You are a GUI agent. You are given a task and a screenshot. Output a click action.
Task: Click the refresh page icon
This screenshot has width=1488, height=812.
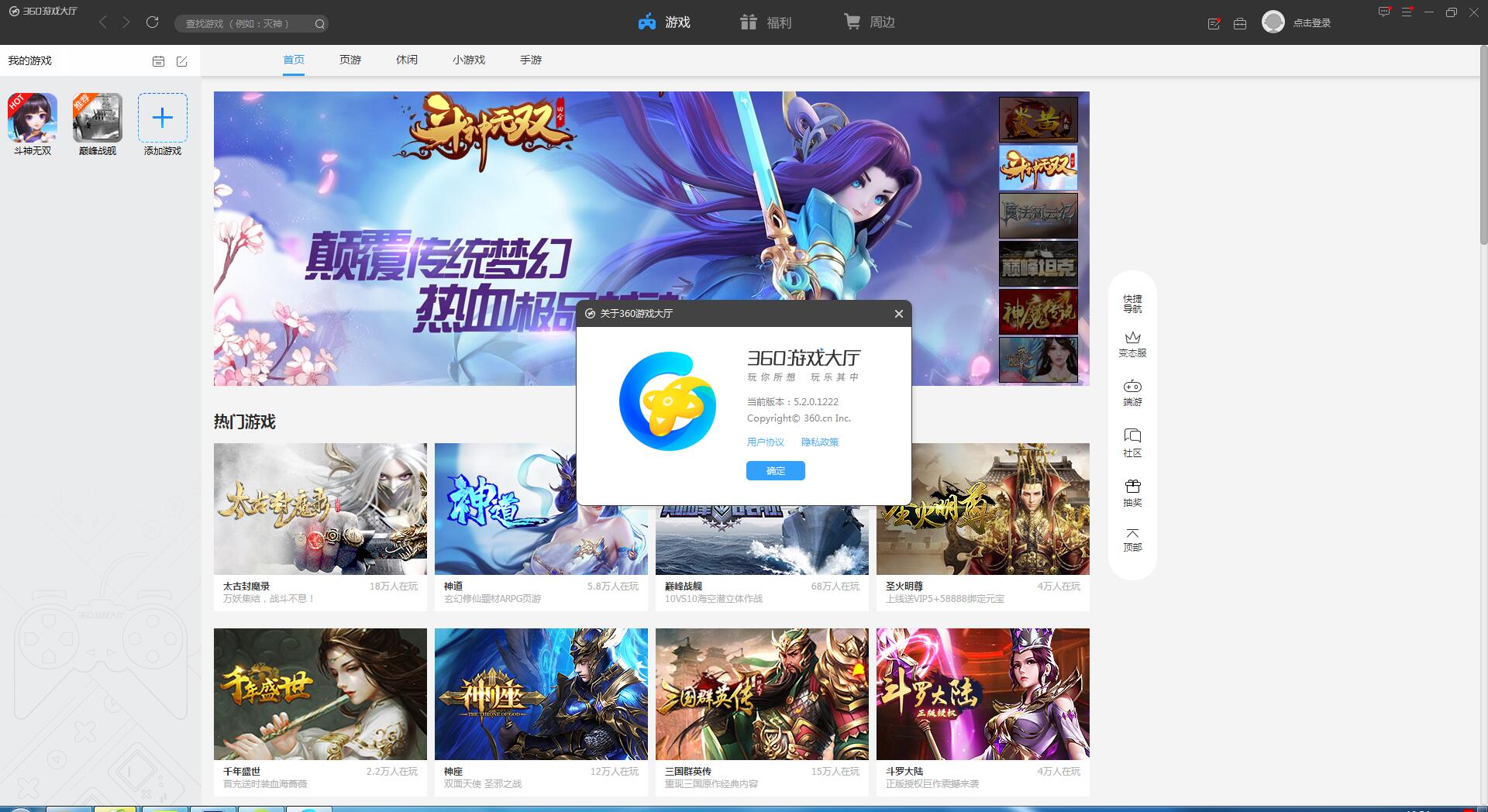[153, 22]
